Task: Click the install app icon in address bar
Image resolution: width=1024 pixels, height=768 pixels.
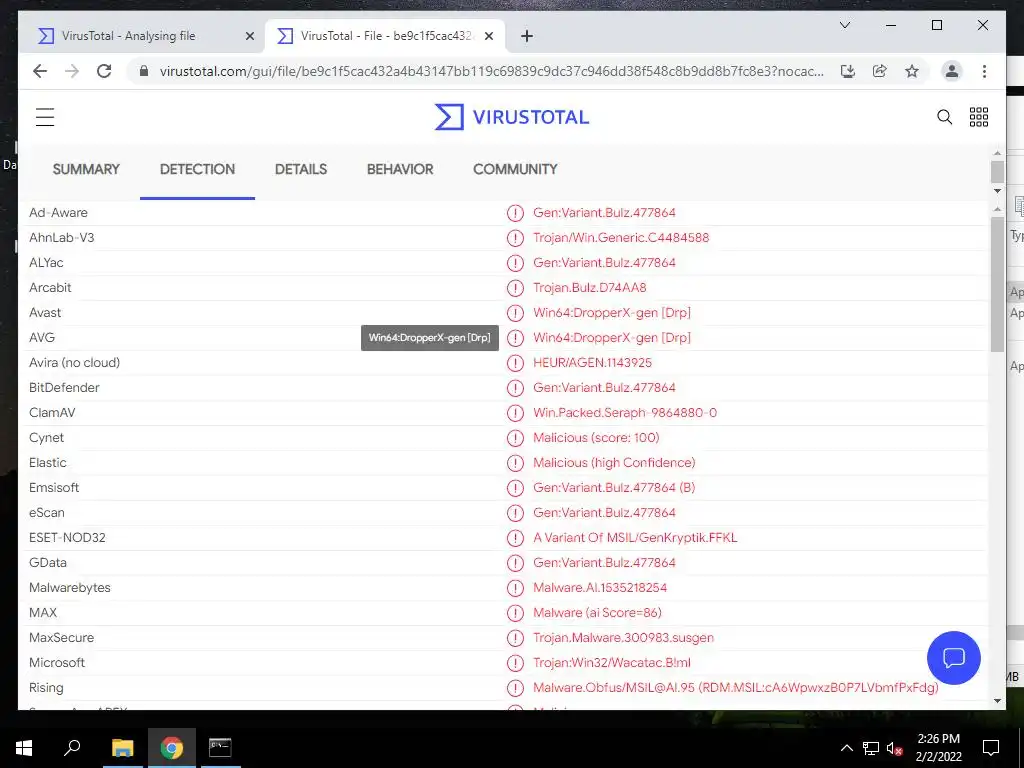Action: [848, 71]
